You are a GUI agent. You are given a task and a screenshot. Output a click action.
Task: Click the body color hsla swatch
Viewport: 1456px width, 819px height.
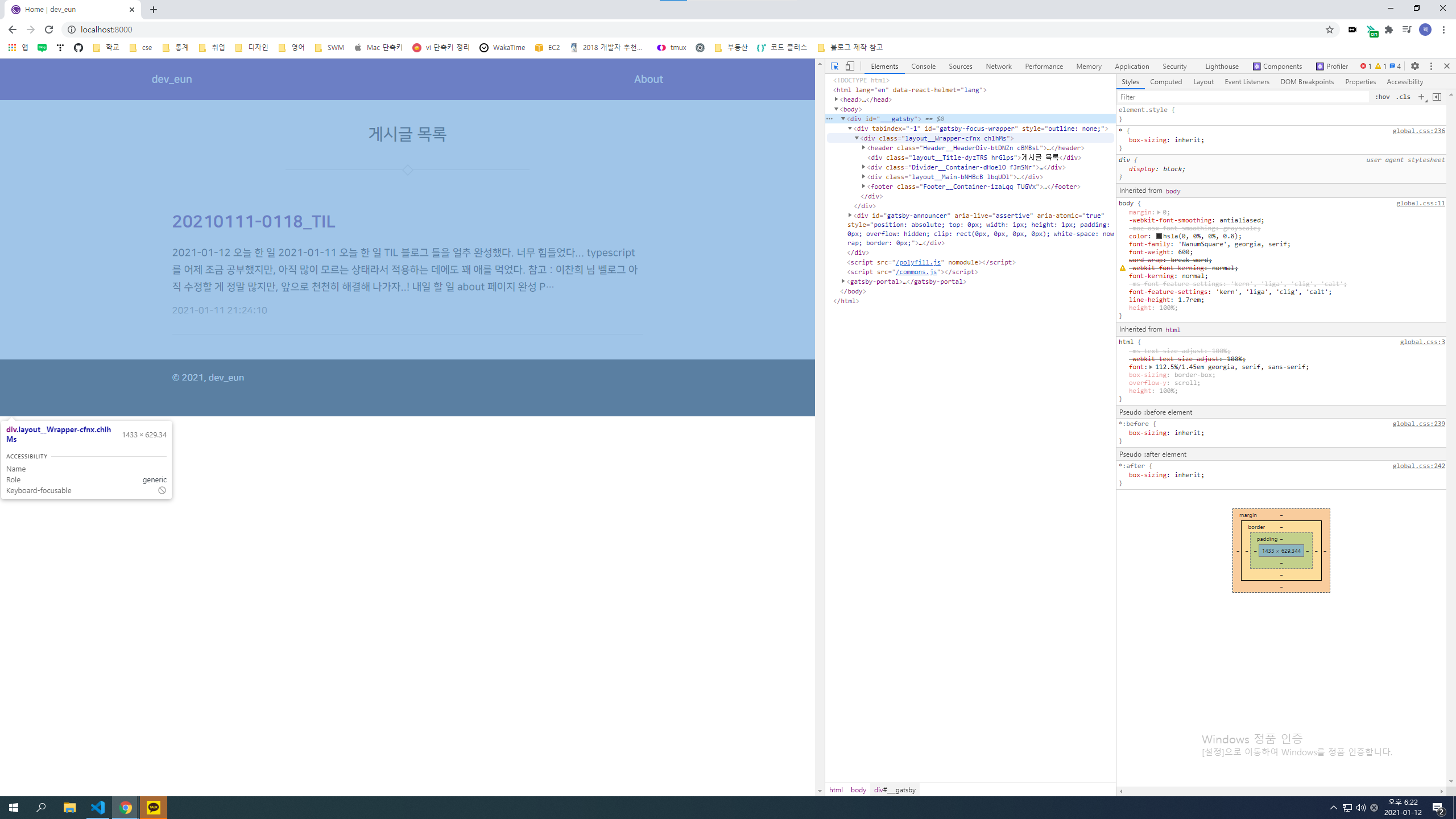1159,236
